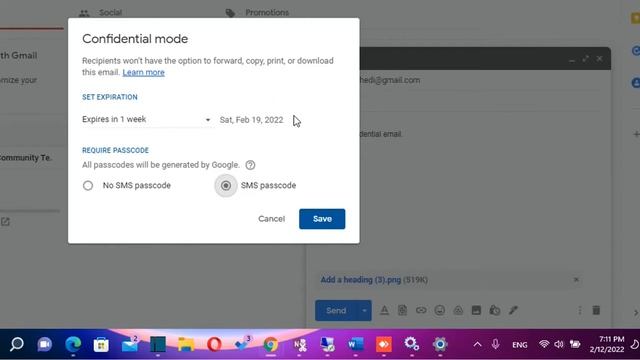Toggle confidential mode lock-clock icon
Screen dimensions: 640x360
click(x=495, y=311)
